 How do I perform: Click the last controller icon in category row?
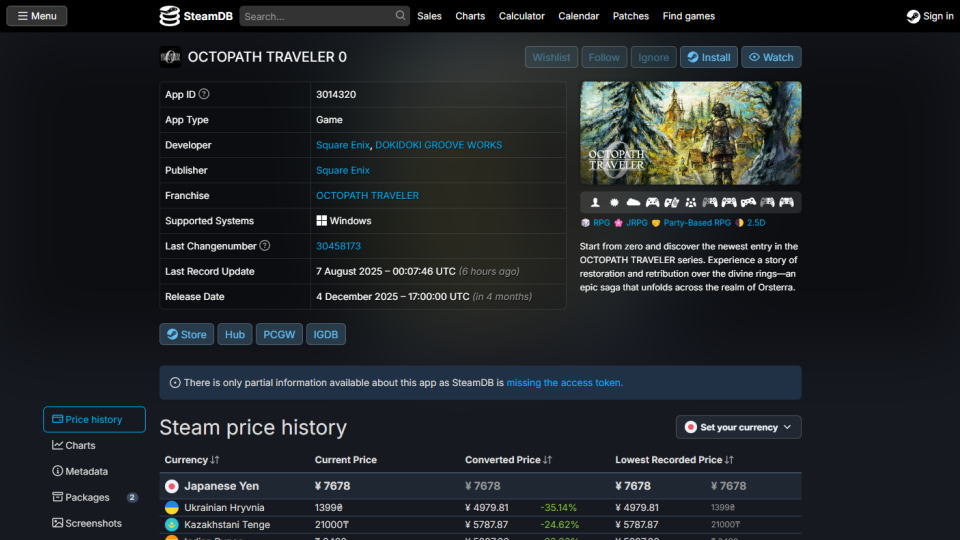click(x=787, y=202)
